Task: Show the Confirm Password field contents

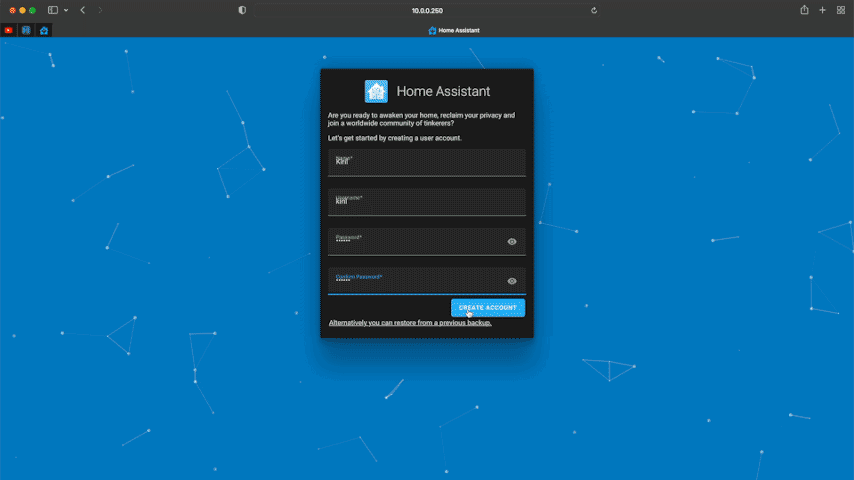Action: click(x=512, y=281)
